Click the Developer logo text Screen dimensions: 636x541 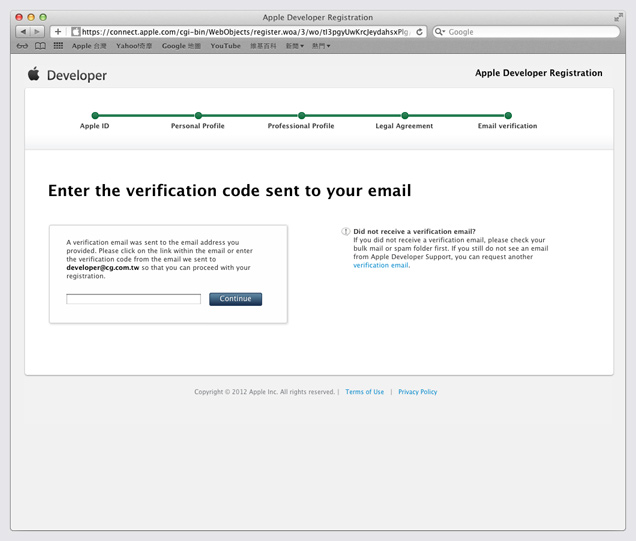point(77,75)
